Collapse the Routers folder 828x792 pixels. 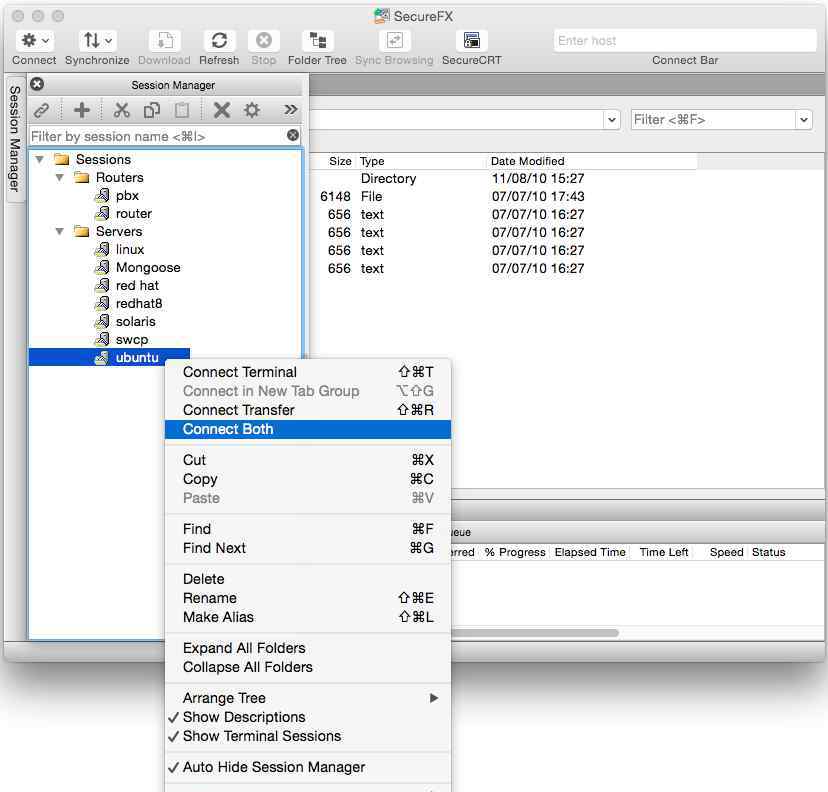[x=60, y=177]
